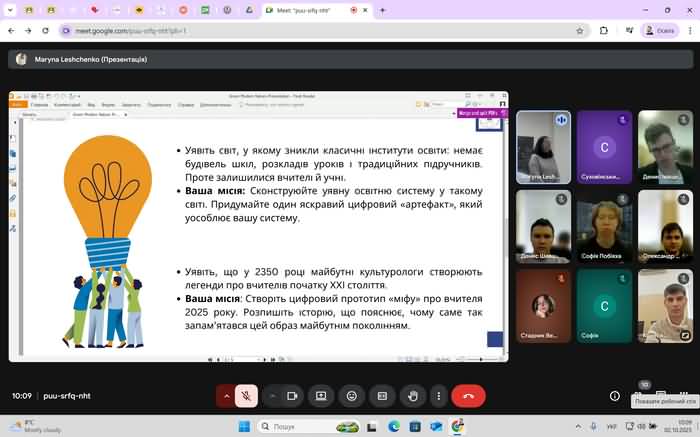The image size is (700, 437).
Task: Open the more options three-dot menu
Action: 437,396
